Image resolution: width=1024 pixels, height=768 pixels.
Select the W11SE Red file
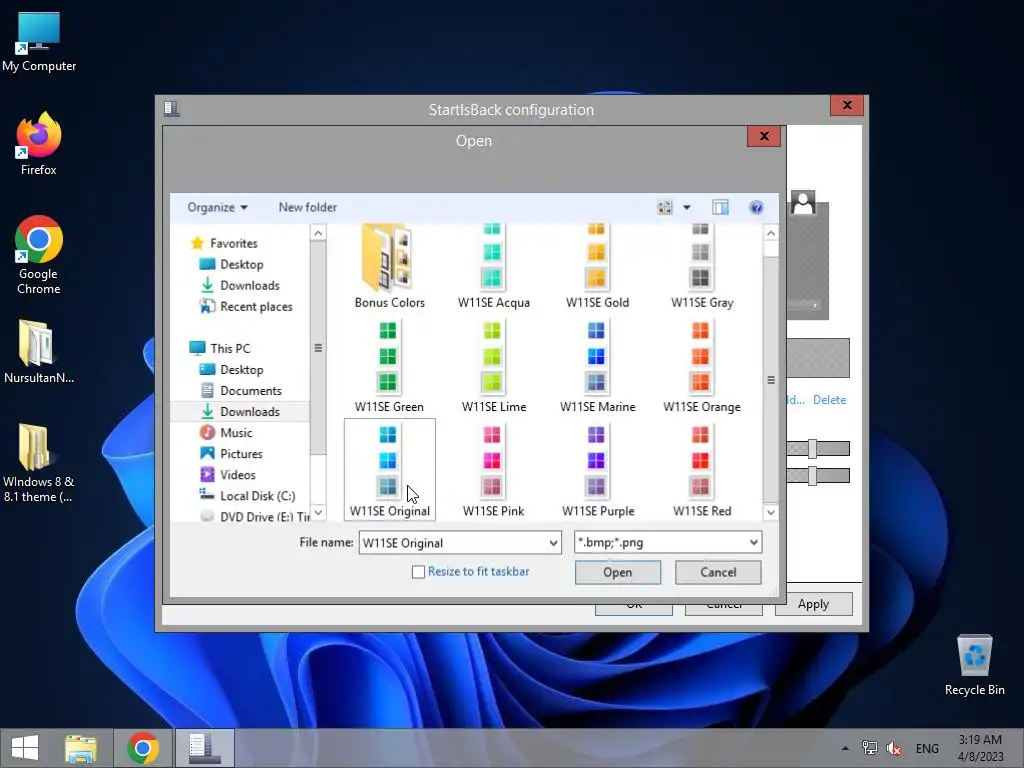(702, 470)
